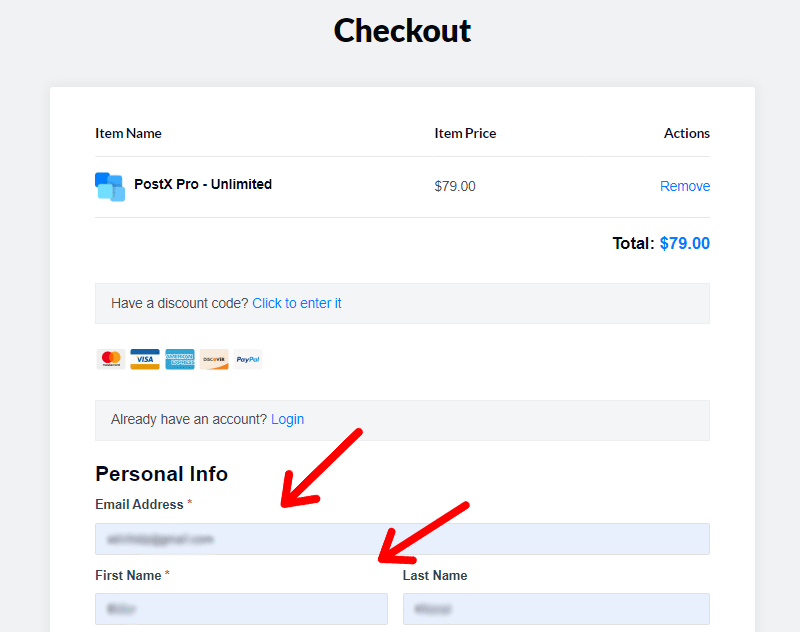Click the Login link for existing accounts
800x632 pixels.
(287, 419)
